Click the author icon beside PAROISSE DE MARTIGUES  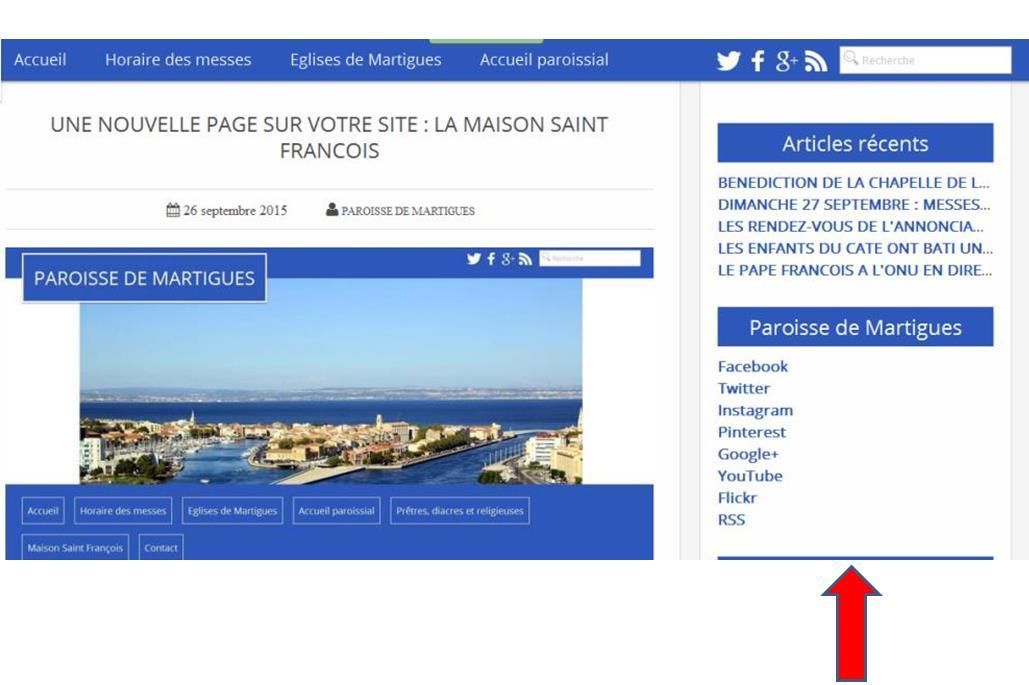pos(332,210)
